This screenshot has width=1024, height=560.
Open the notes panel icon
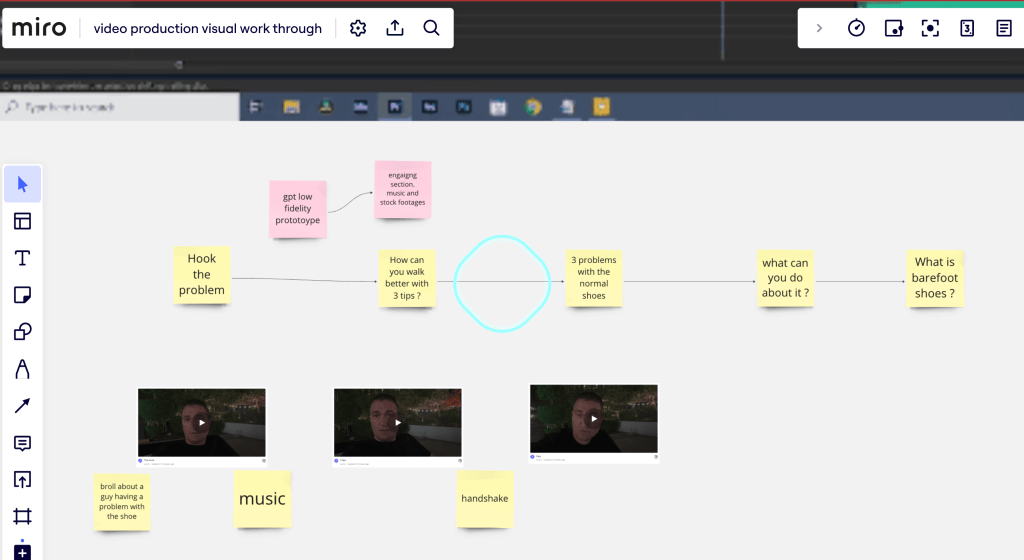1004,28
